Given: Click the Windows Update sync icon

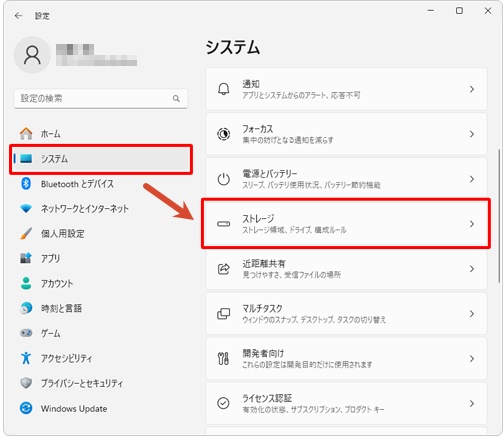Looking at the screenshot, I should pos(26,408).
